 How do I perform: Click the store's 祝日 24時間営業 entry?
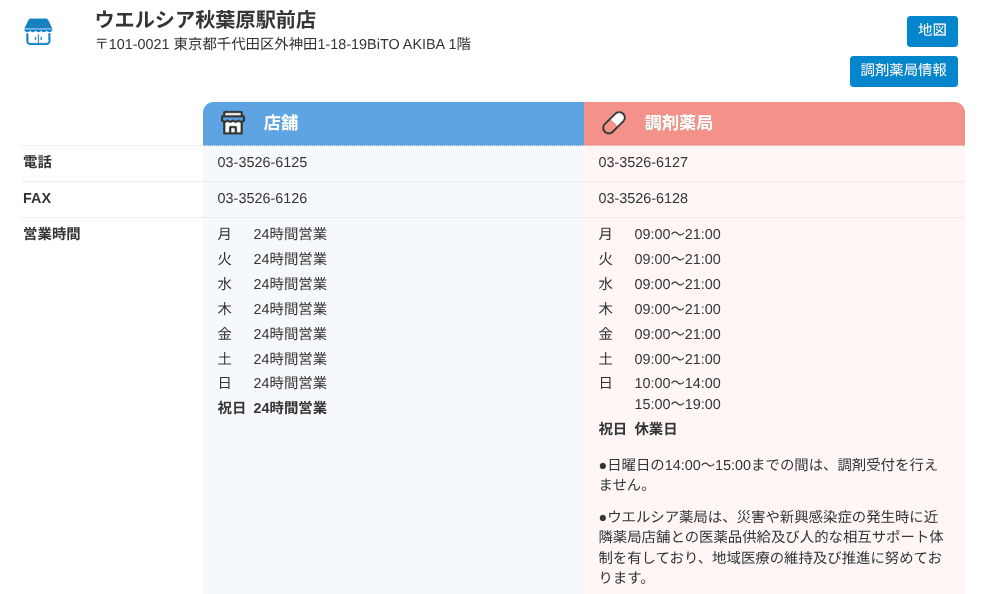coord(272,408)
